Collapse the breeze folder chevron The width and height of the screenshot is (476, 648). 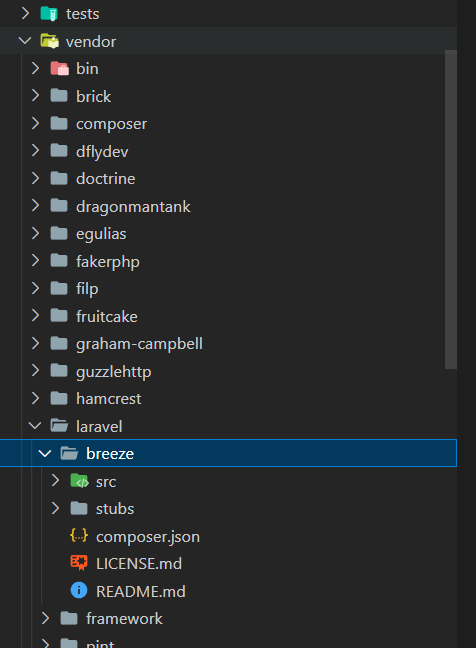(45, 453)
